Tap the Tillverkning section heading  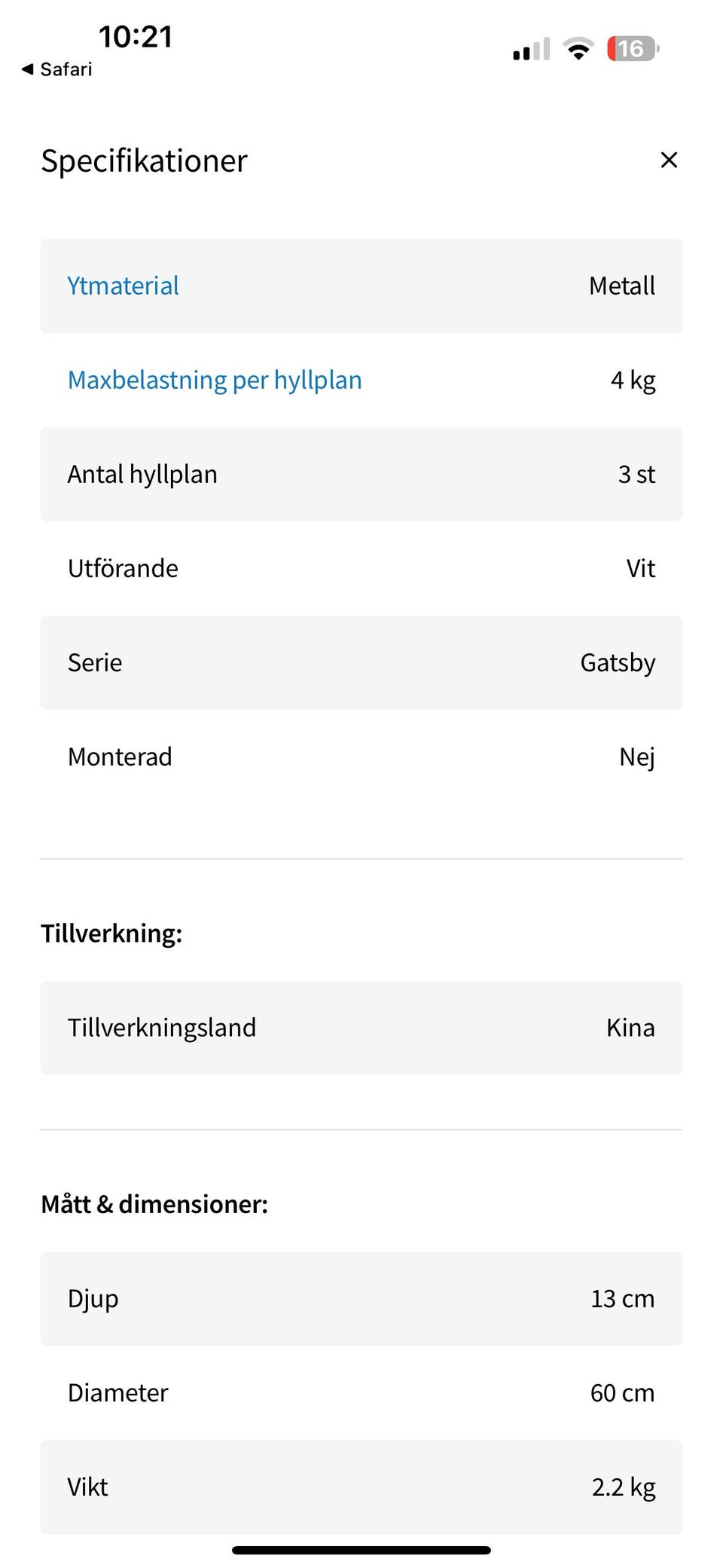(111, 934)
